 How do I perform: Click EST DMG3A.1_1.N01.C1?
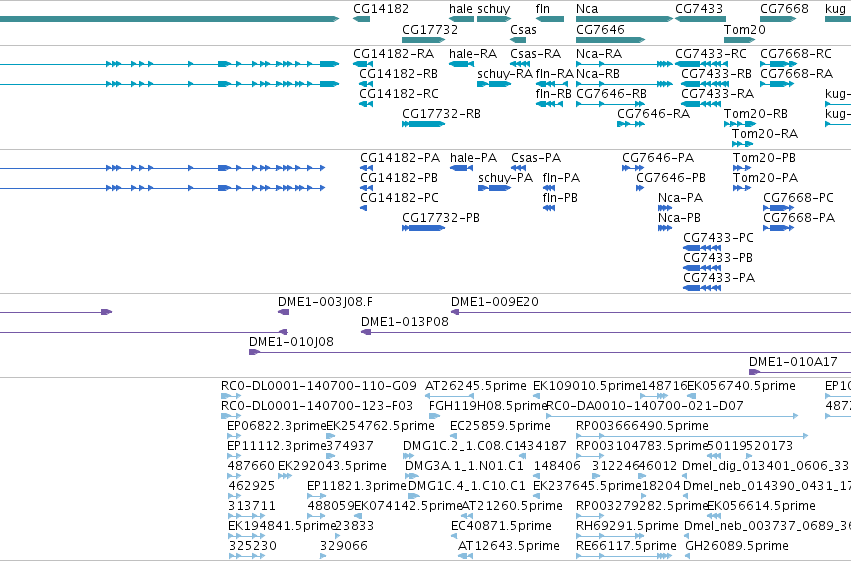[464, 466]
